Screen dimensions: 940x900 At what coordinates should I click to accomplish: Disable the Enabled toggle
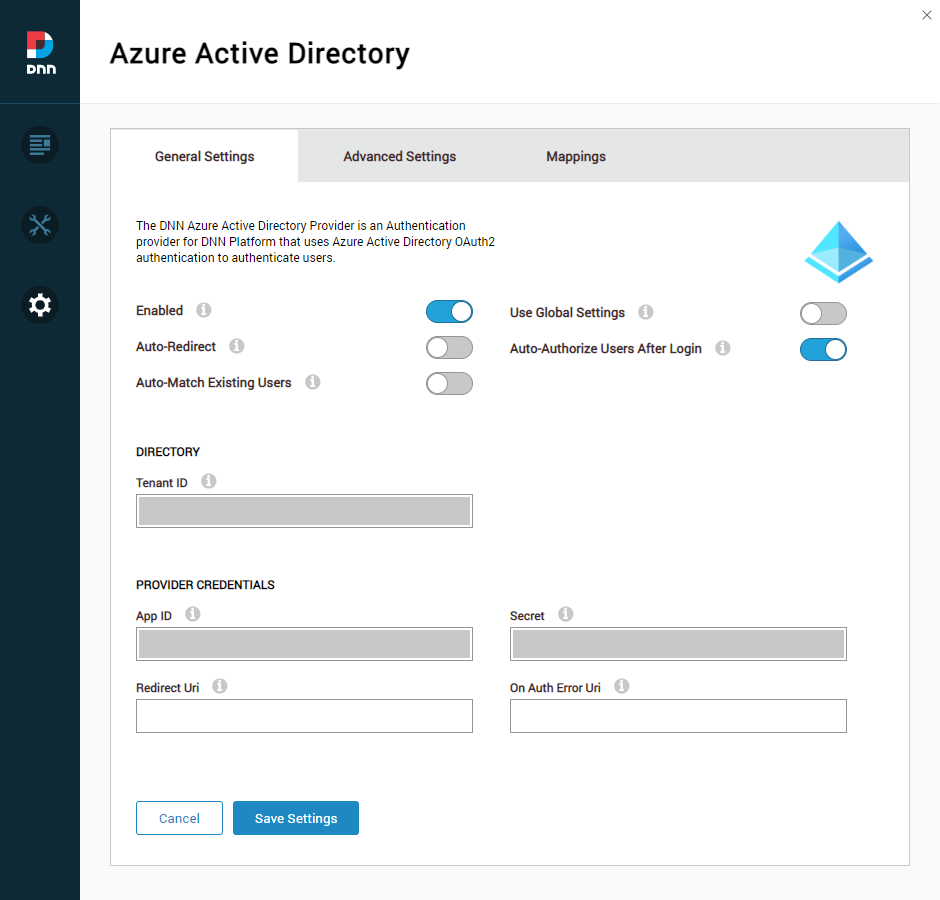pos(450,312)
